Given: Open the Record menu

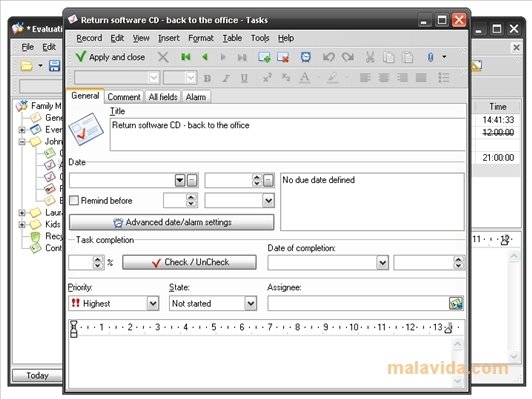Looking at the screenshot, I should [89, 38].
